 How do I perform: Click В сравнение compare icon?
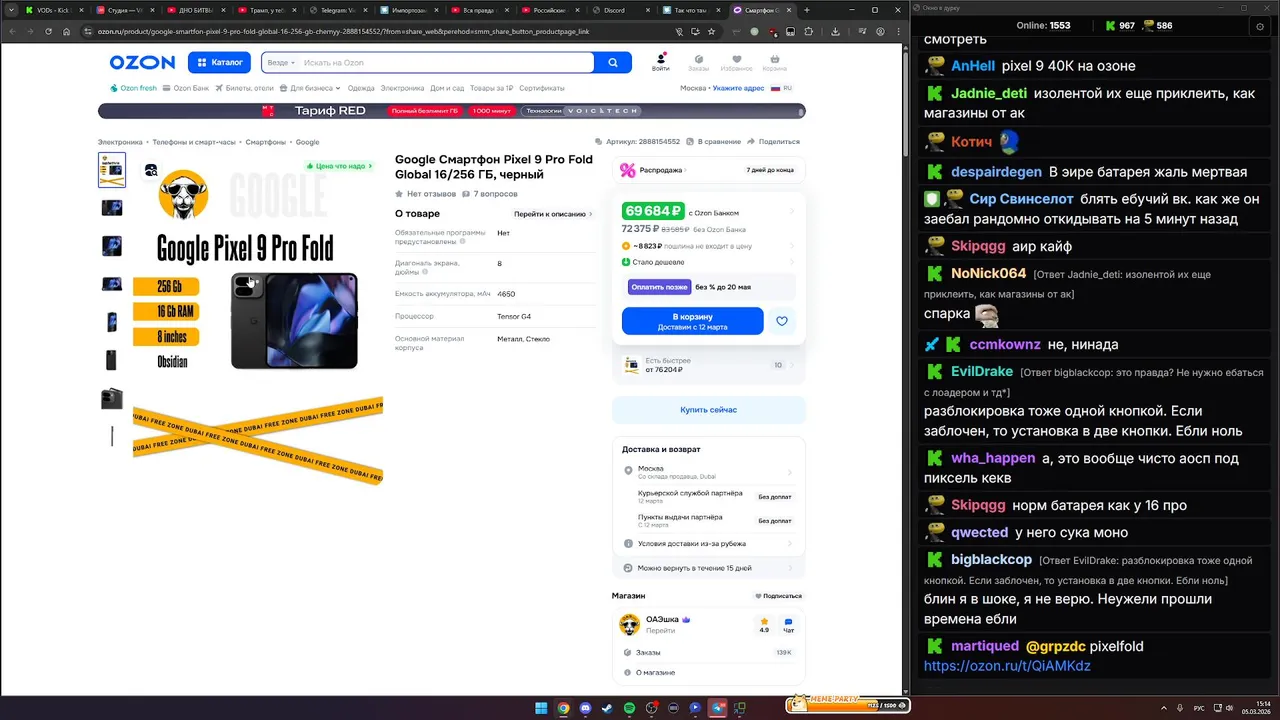tap(691, 142)
